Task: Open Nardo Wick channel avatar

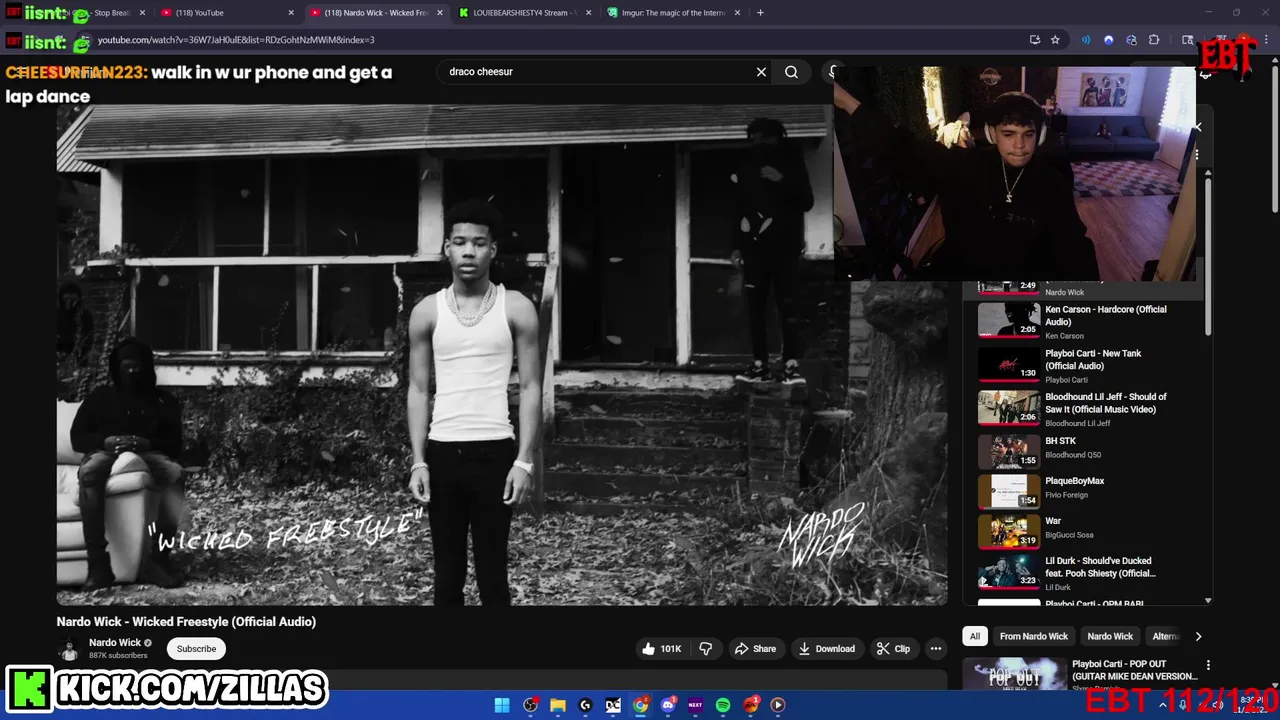Action: pyautogui.click(x=69, y=649)
